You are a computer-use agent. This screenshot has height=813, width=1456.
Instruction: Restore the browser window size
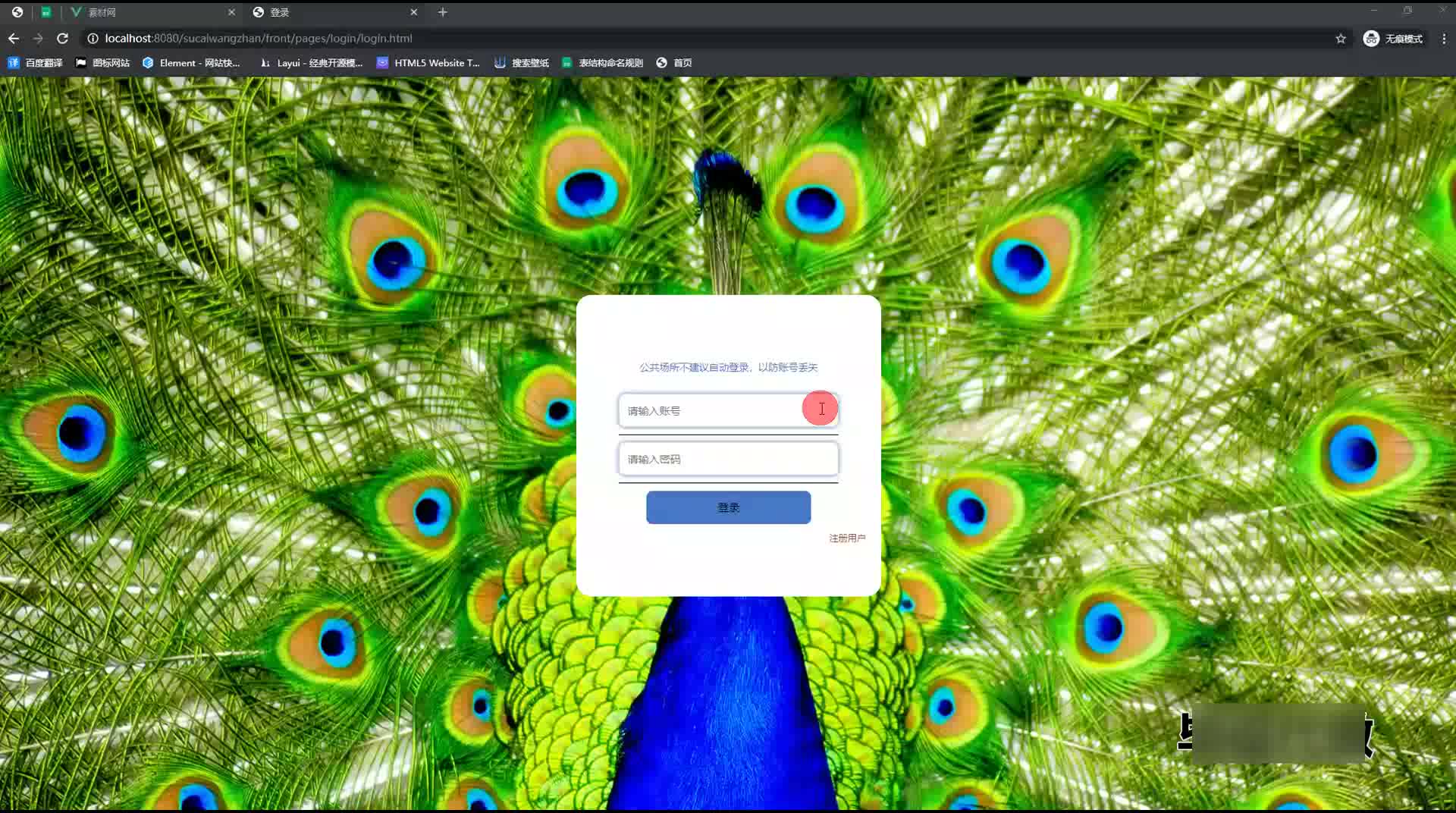pos(1407,11)
